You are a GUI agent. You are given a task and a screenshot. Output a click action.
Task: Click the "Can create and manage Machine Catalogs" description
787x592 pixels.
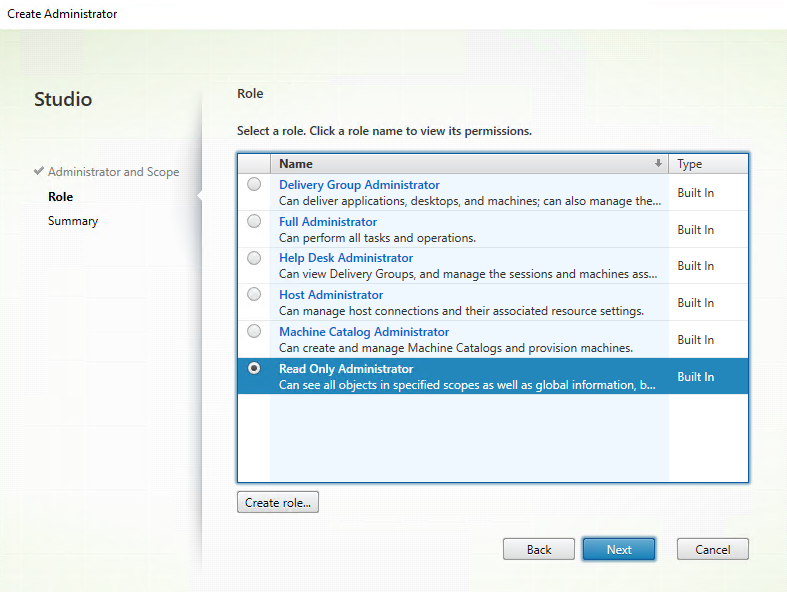(x=456, y=348)
